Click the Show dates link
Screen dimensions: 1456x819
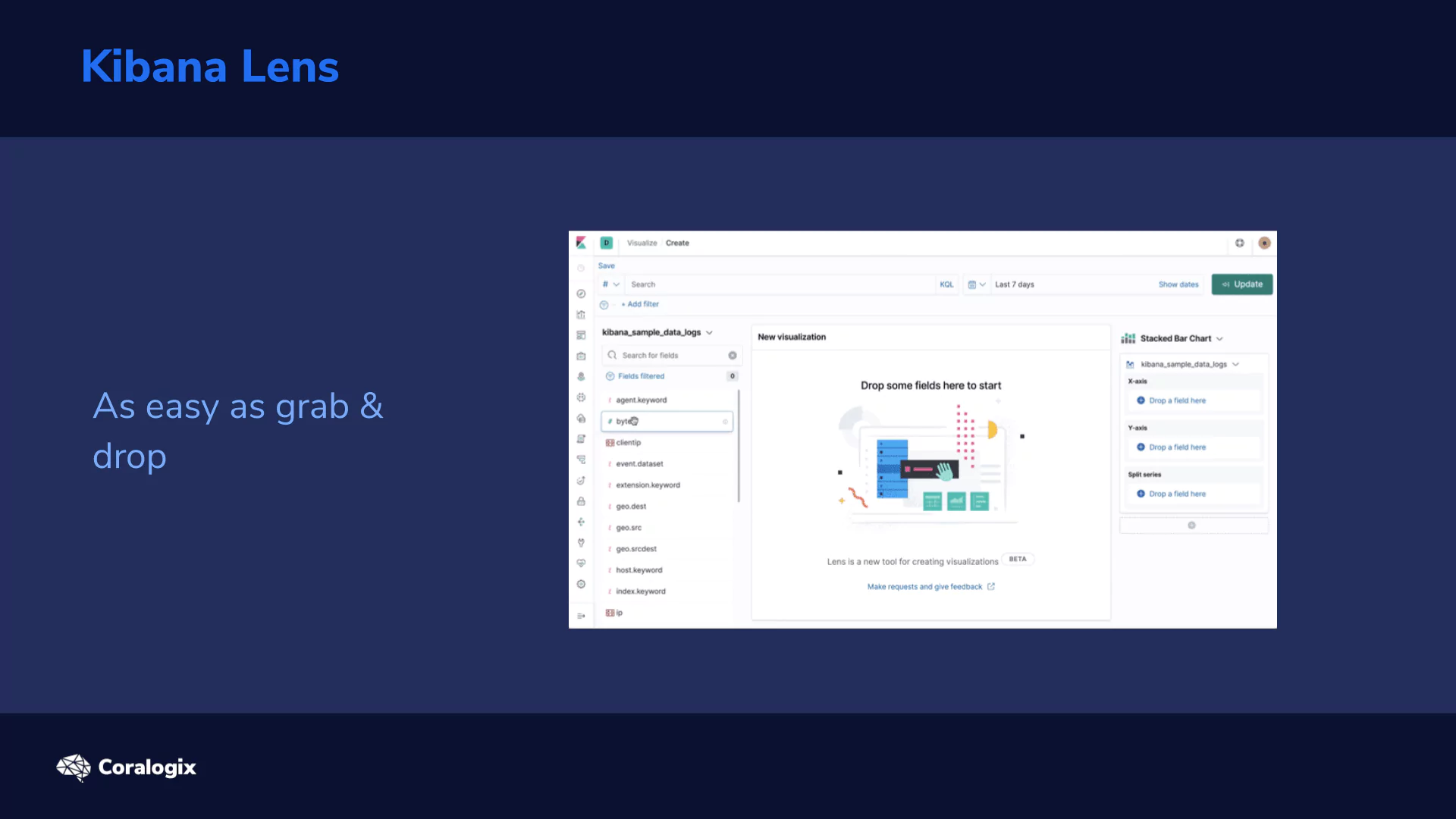(x=1178, y=284)
